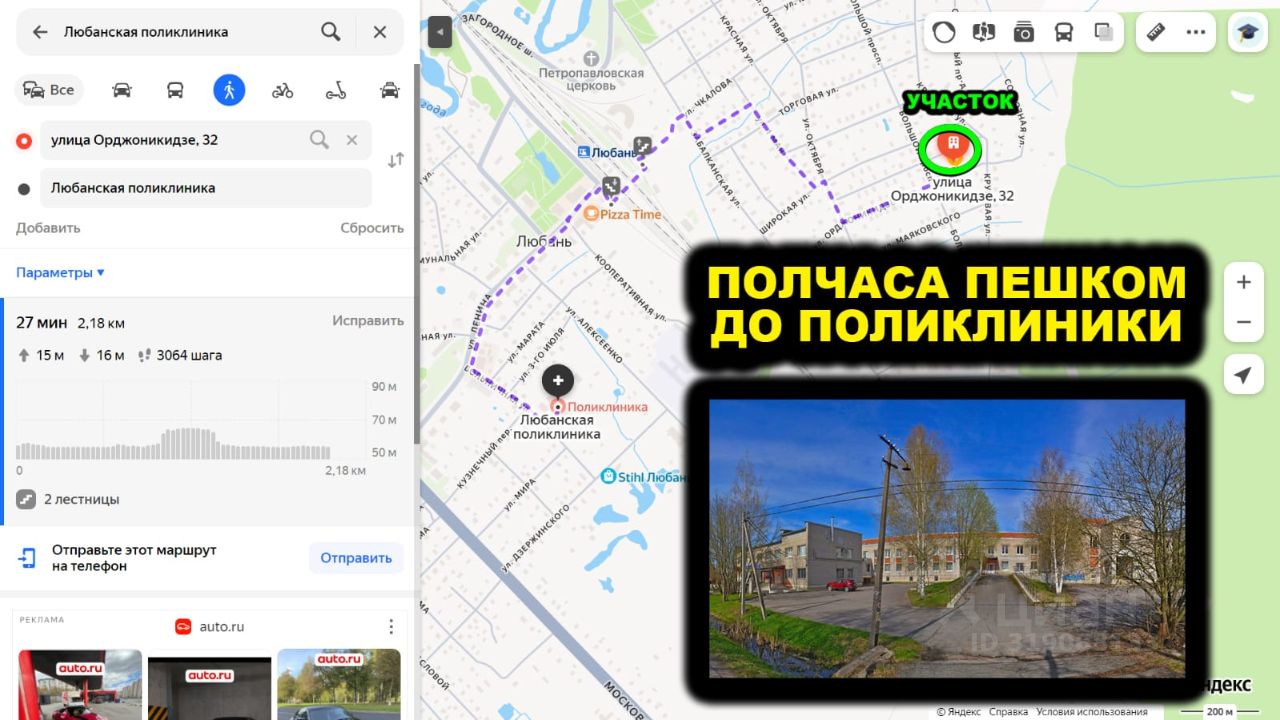Click the Любань railway station icon
This screenshot has width=1280, height=720.
coord(585,152)
